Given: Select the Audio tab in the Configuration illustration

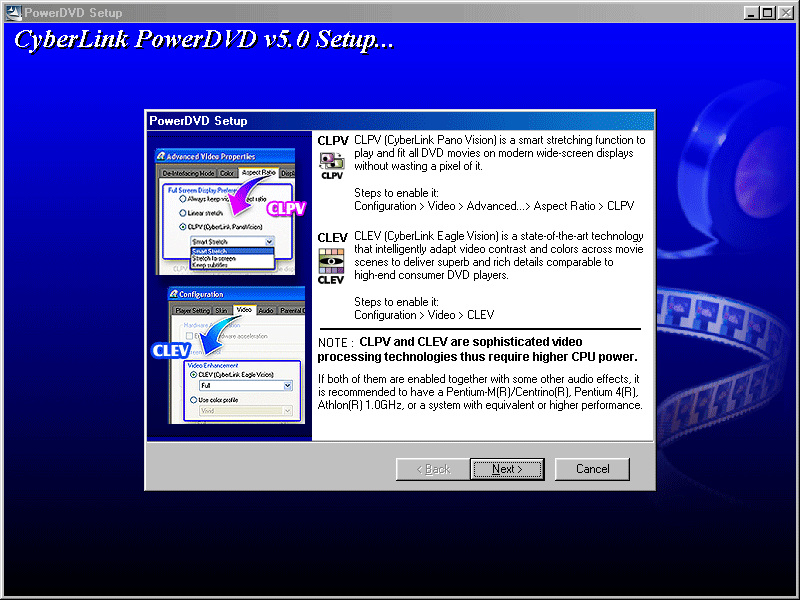Looking at the screenshot, I should click(x=266, y=310).
